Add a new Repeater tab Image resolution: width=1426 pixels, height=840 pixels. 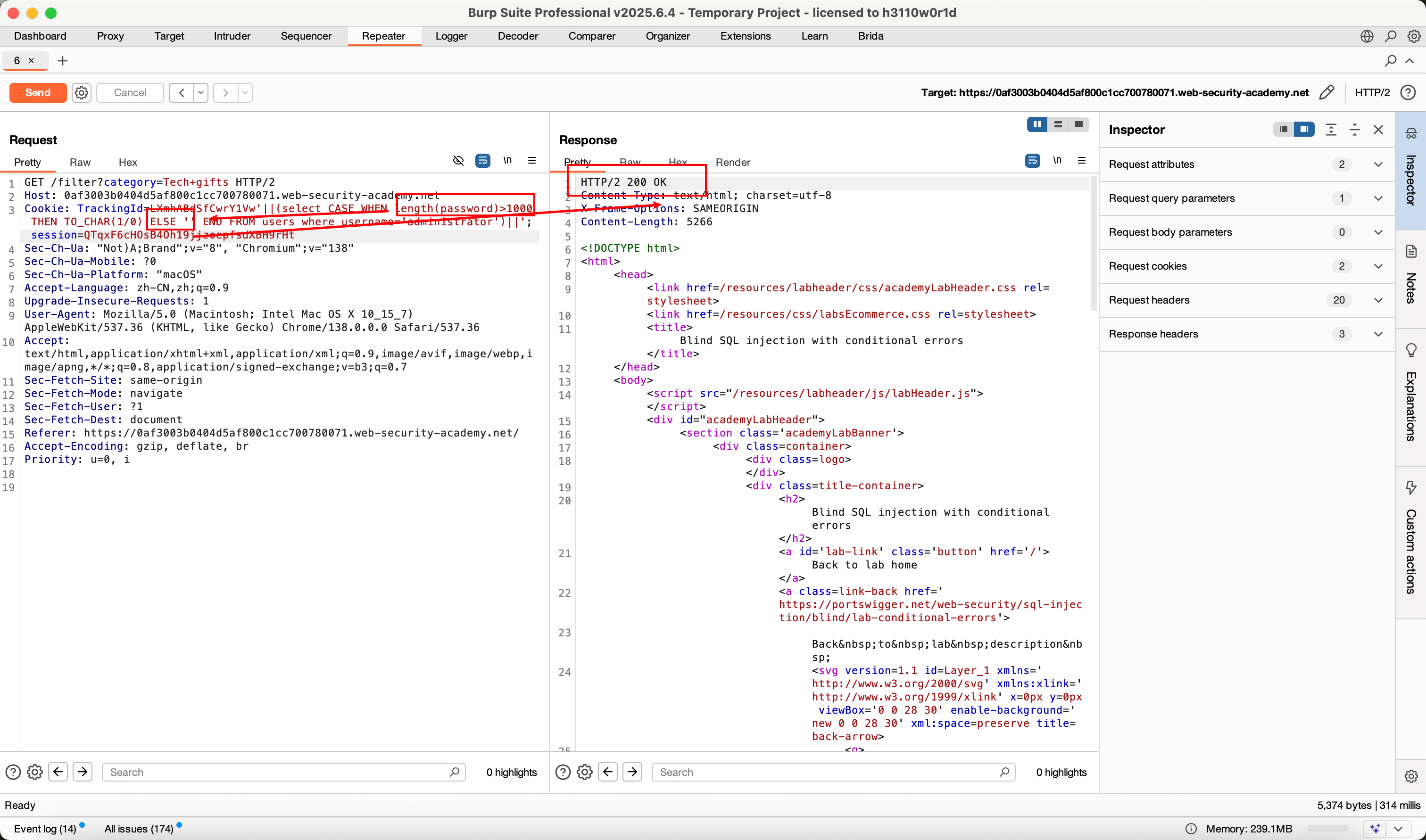coord(62,60)
